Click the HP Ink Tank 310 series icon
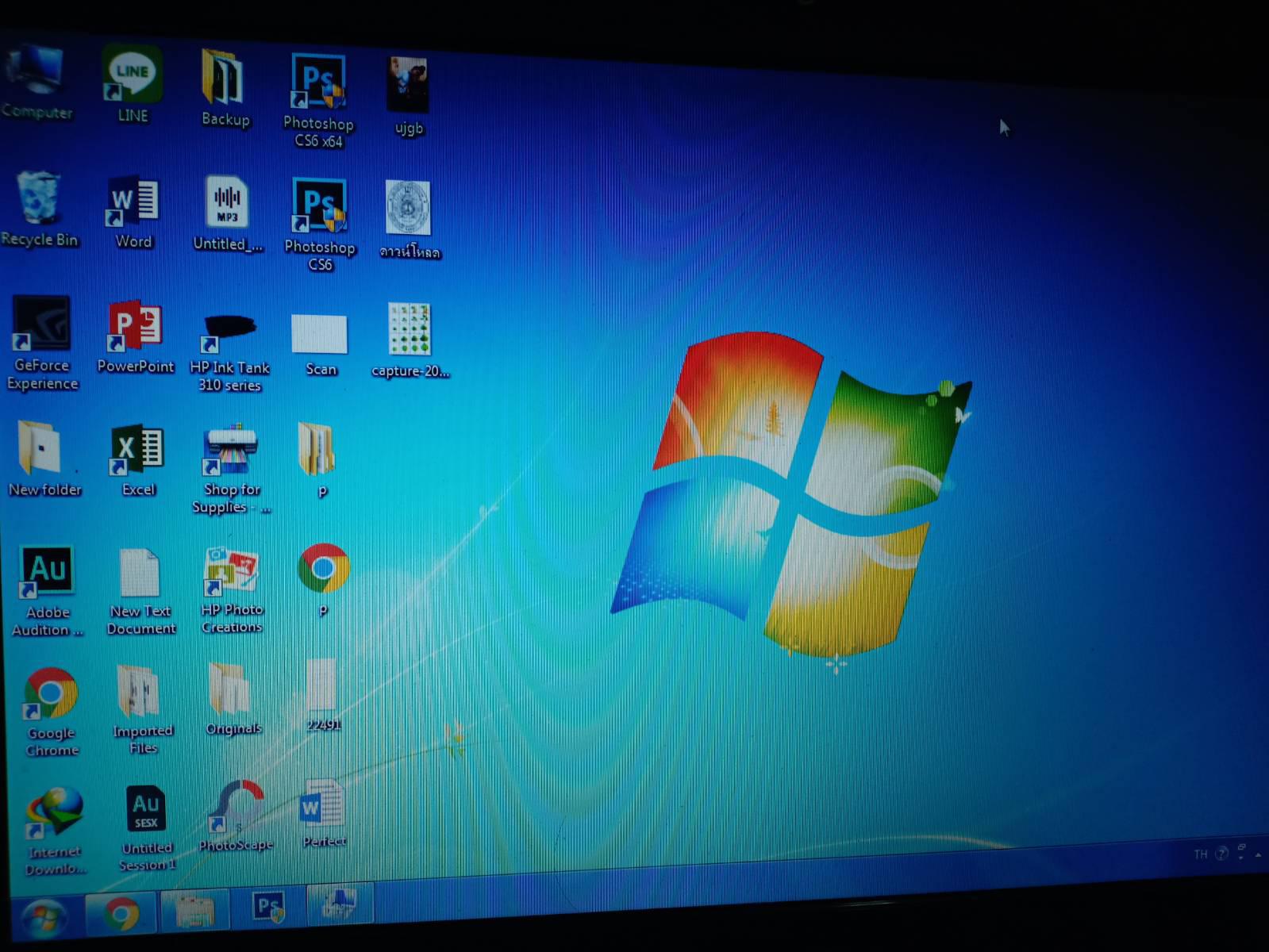Screen dimensions: 1269x952 point(229,353)
